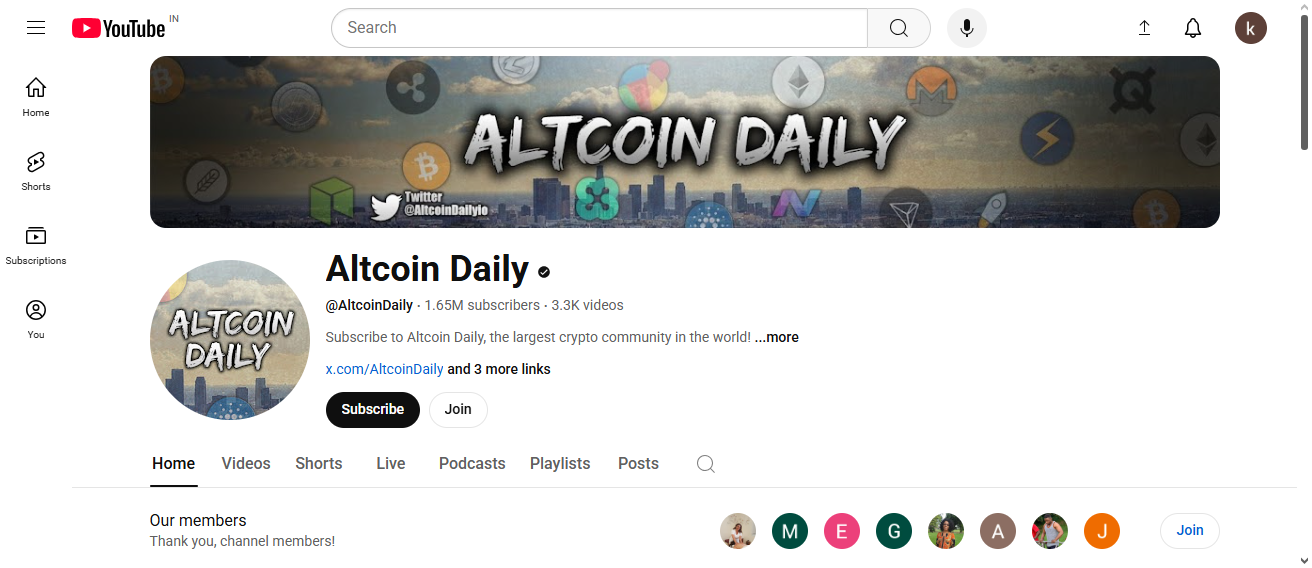The width and height of the screenshot is (1312, 568).
Task: Open Subscriptions in the sidebar
Action: click(x=36, y=245)
